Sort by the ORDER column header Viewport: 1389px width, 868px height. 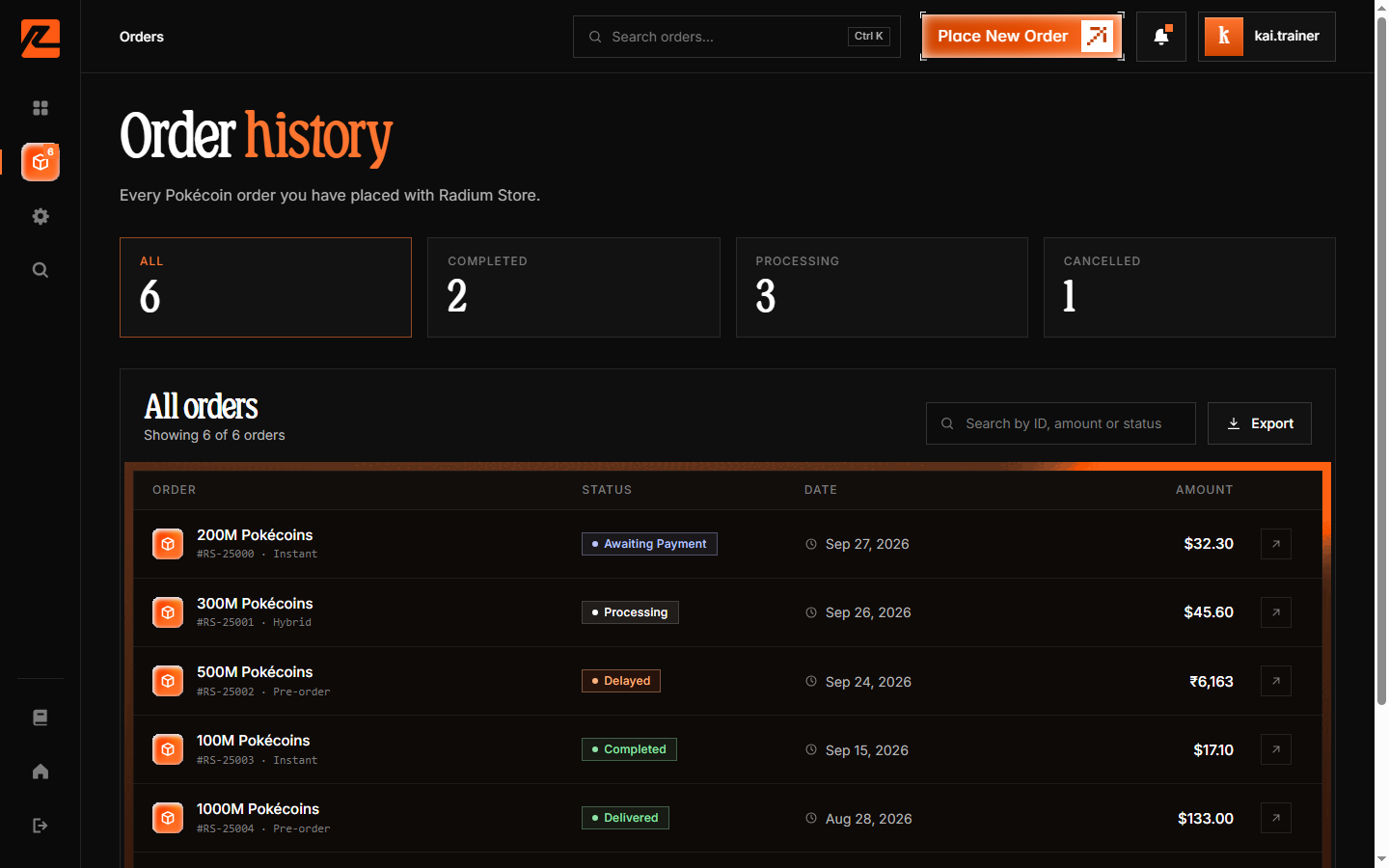(x=175, y=490)
